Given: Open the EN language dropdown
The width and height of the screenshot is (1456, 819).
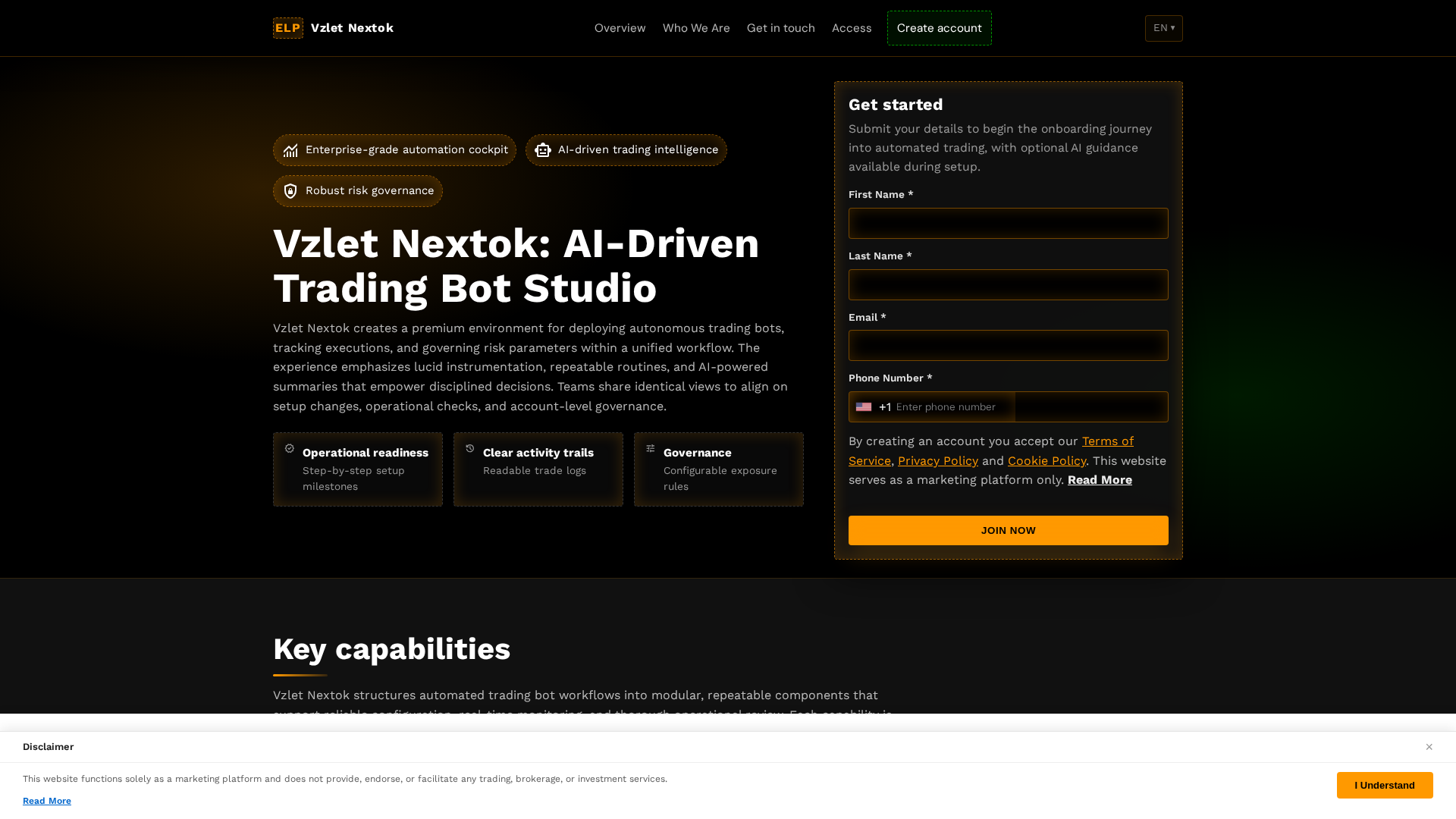Looking at the screenshot, I should click(1164, 28).
